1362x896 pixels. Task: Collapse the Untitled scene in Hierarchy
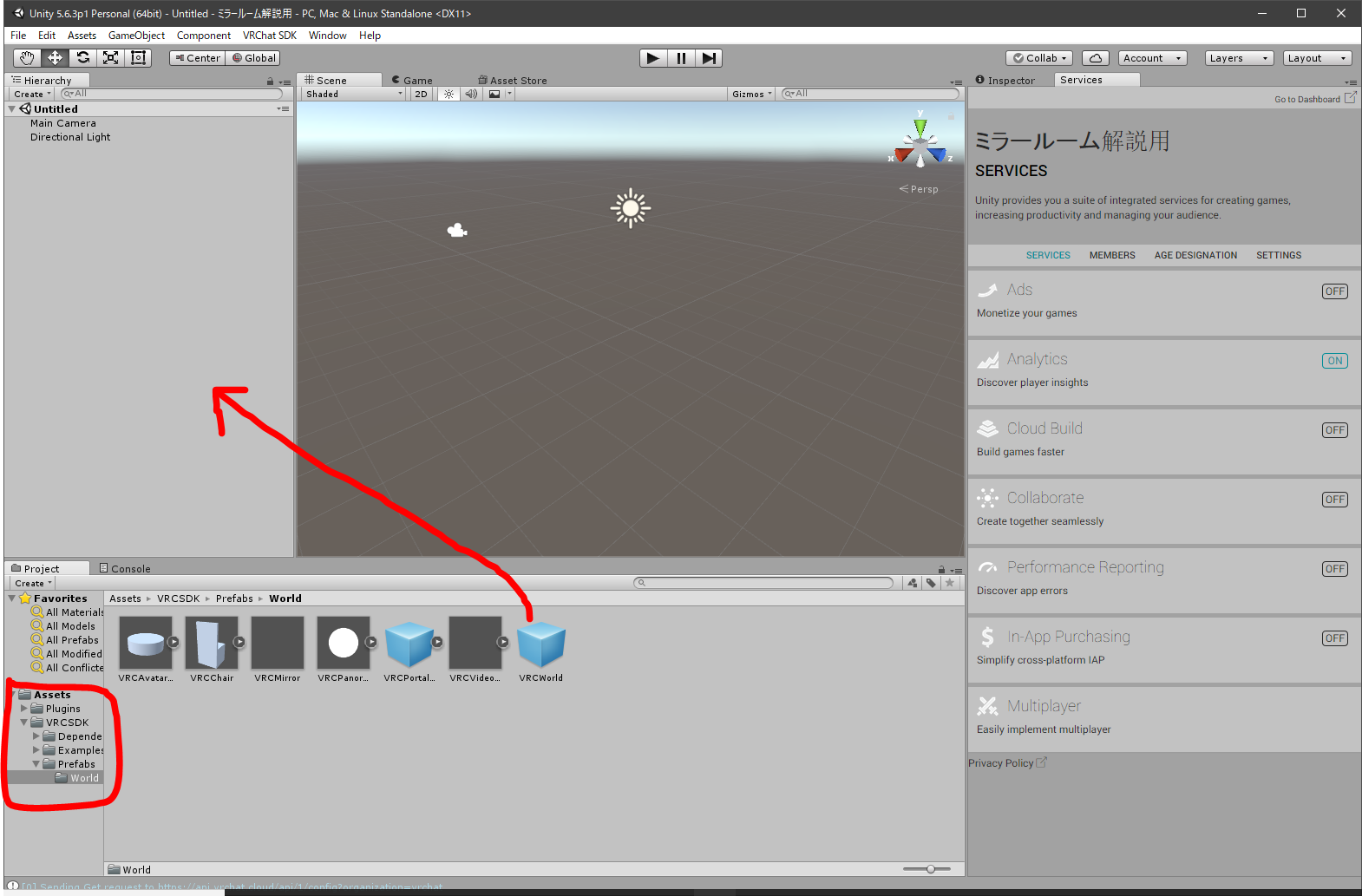point(12,109)
